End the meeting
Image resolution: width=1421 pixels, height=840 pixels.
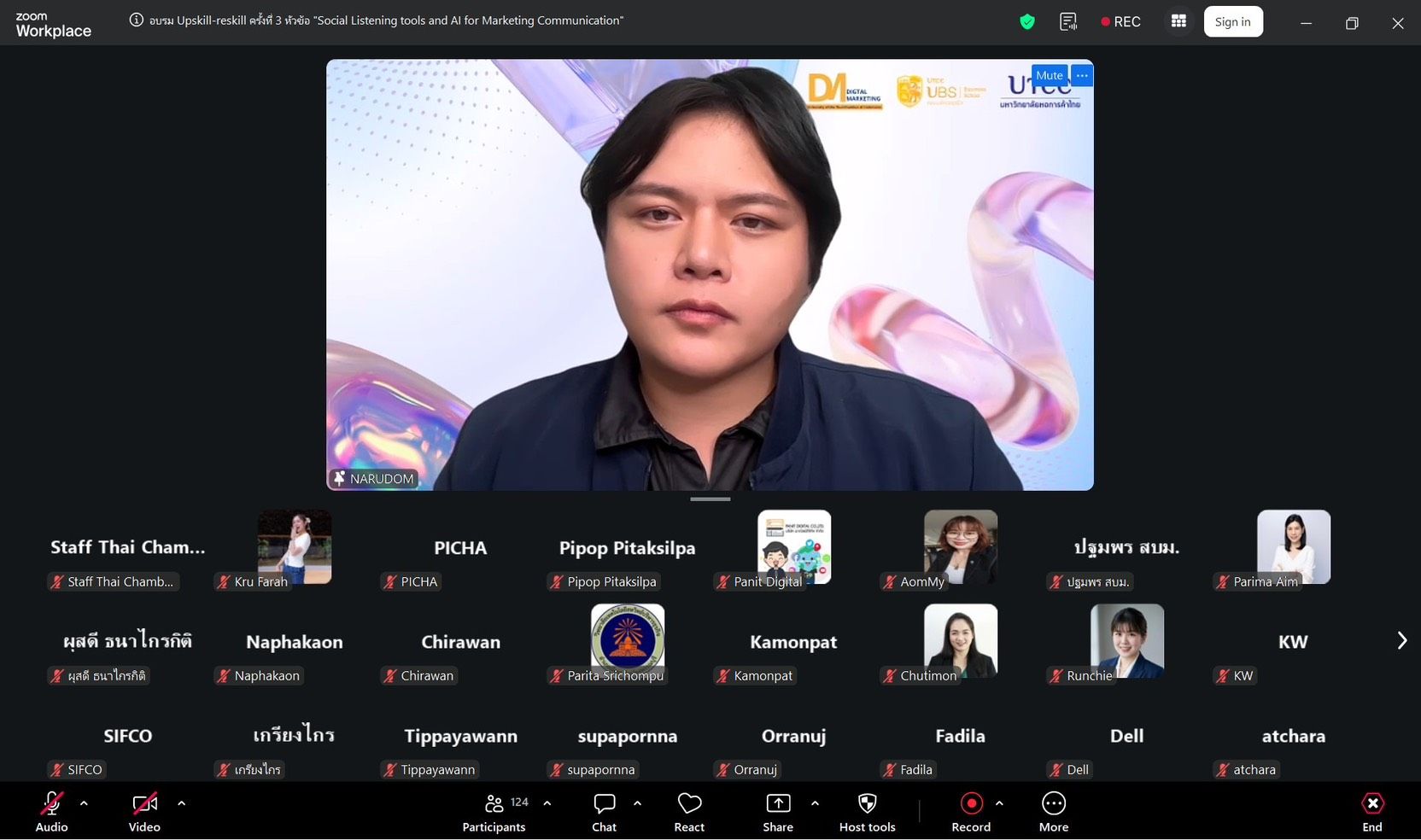pos(1372,812)
